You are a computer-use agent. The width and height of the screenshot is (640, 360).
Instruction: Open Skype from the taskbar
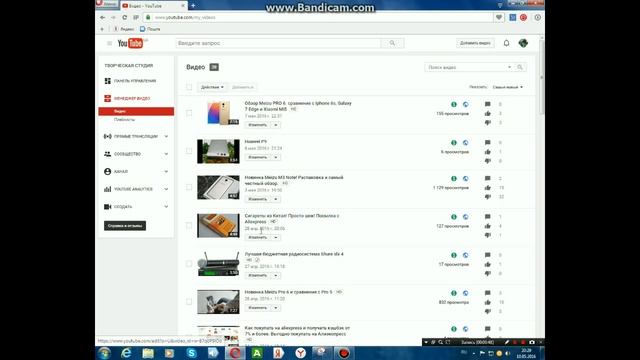click(191, 353)
